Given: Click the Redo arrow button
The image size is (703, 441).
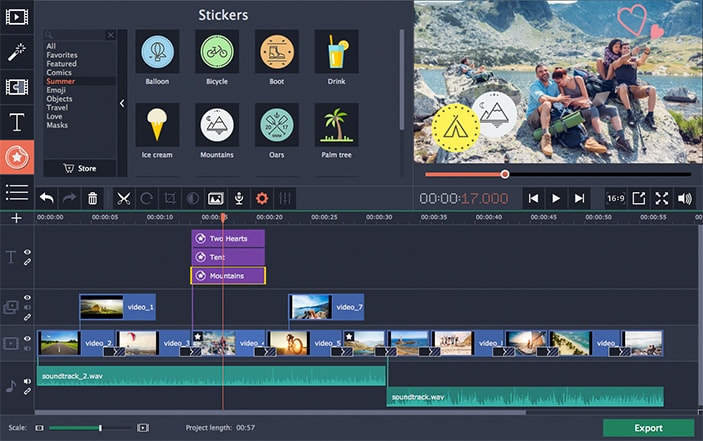Looking at the screenshot, I should click(x=69, y=198).
